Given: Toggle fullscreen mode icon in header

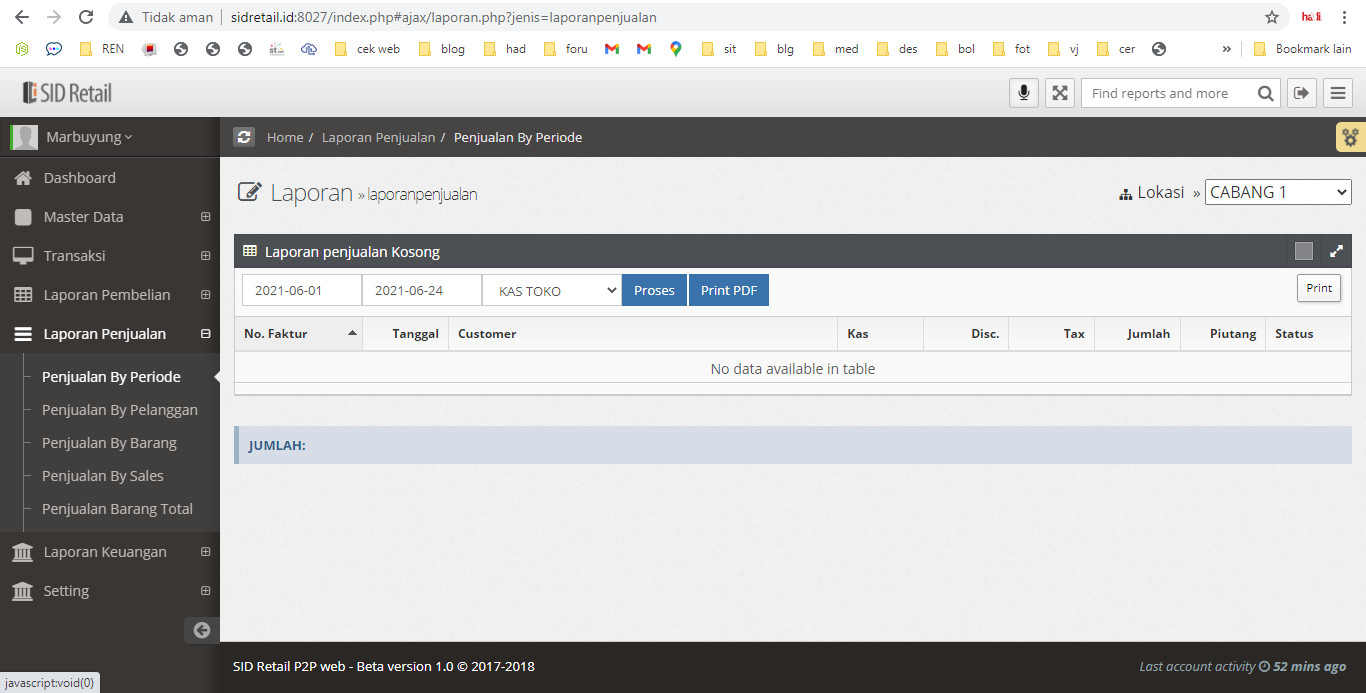Looking at the screenshot, I should [1059, 93].
